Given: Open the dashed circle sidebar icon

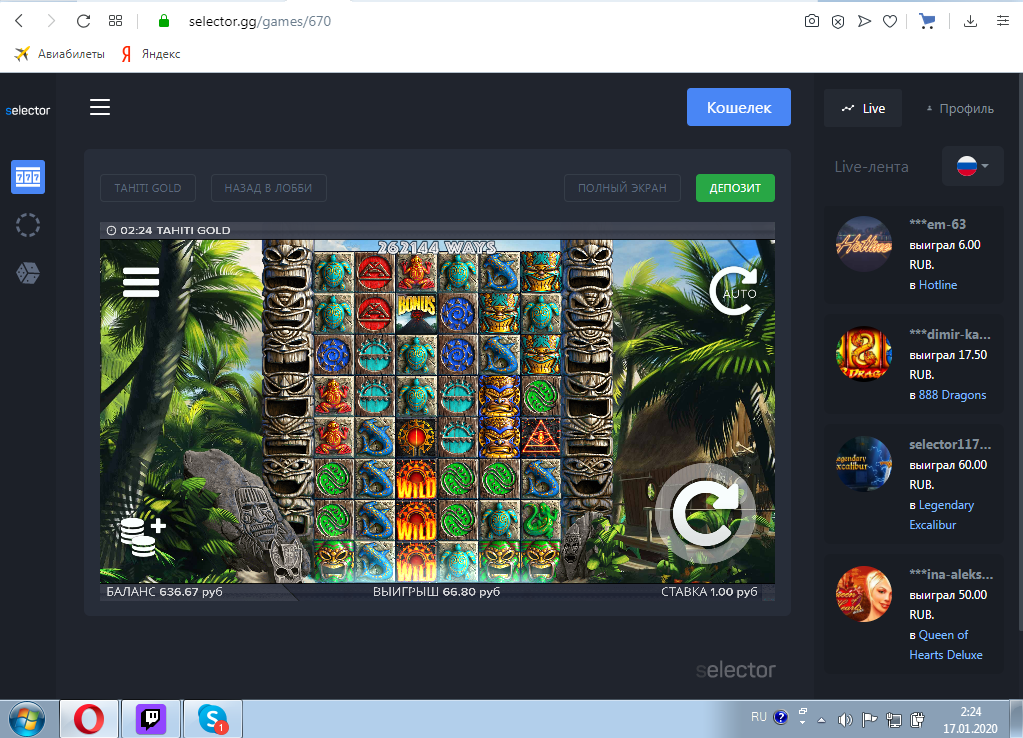Looking at the screenshot, I should click(28, 225).
